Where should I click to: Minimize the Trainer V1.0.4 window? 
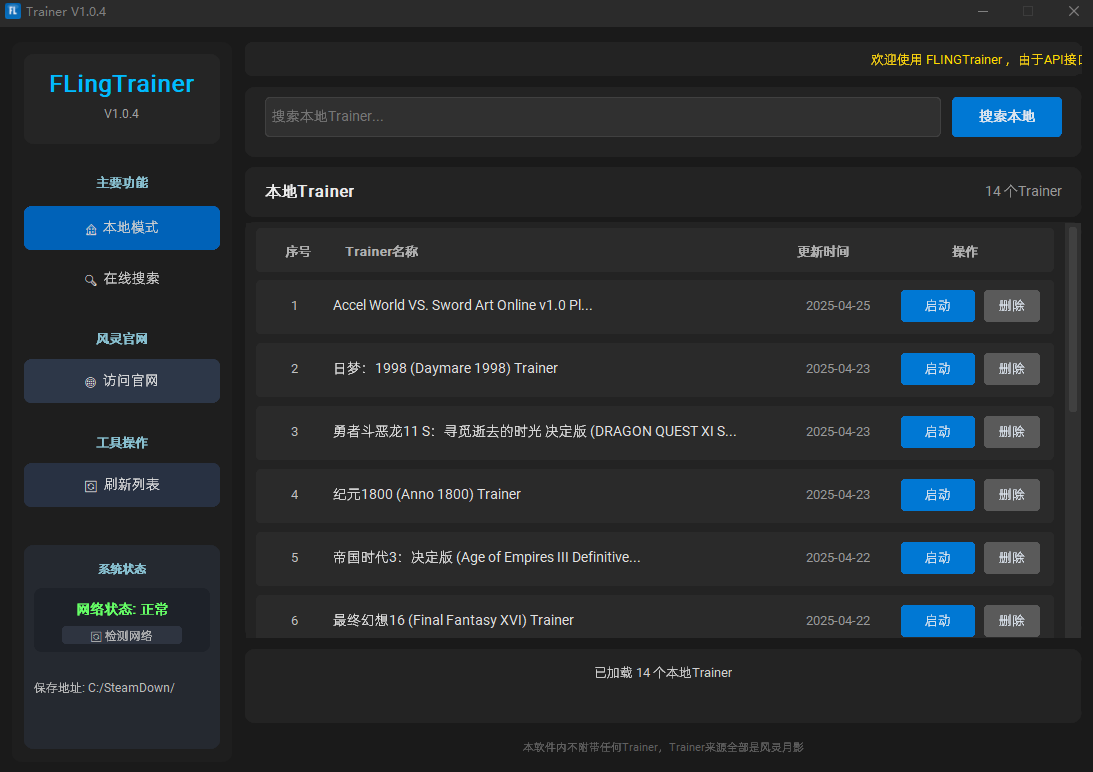(x=983, y=11)
